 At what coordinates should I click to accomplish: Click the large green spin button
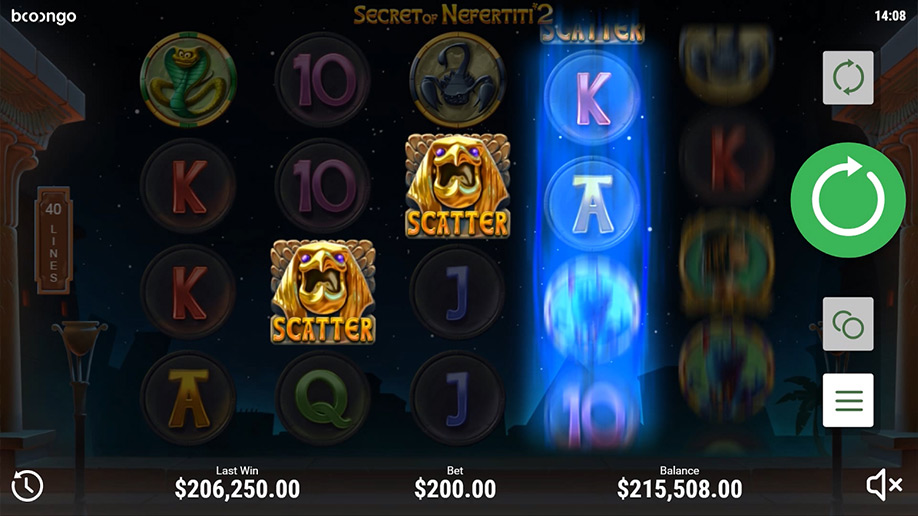point(848,200)
